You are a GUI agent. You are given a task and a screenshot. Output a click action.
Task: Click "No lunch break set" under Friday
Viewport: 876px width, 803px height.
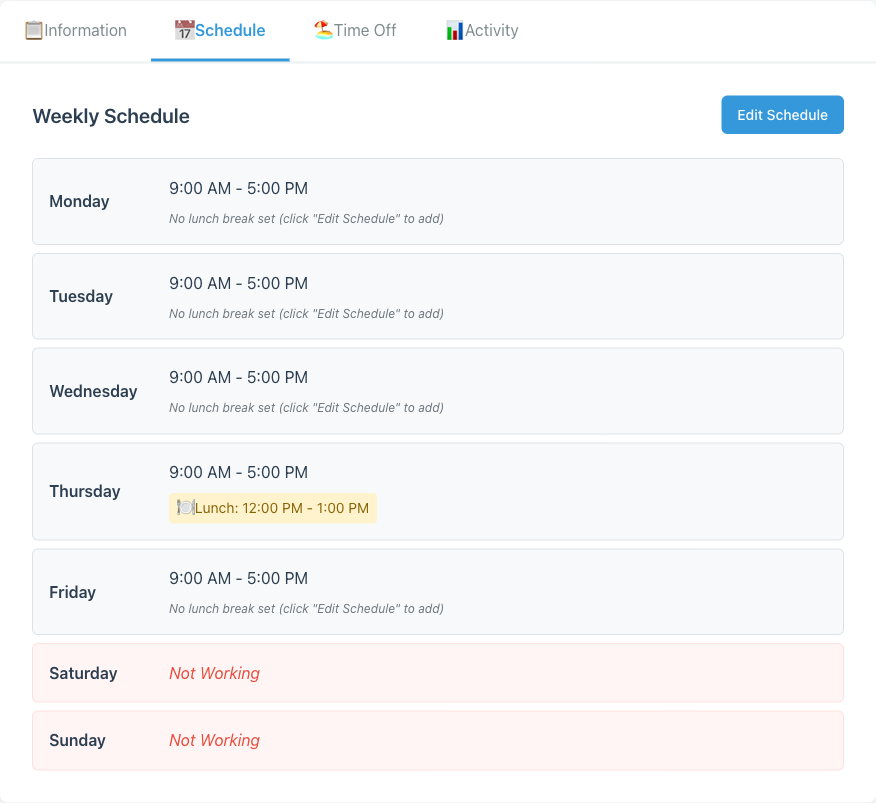(305, 608)
